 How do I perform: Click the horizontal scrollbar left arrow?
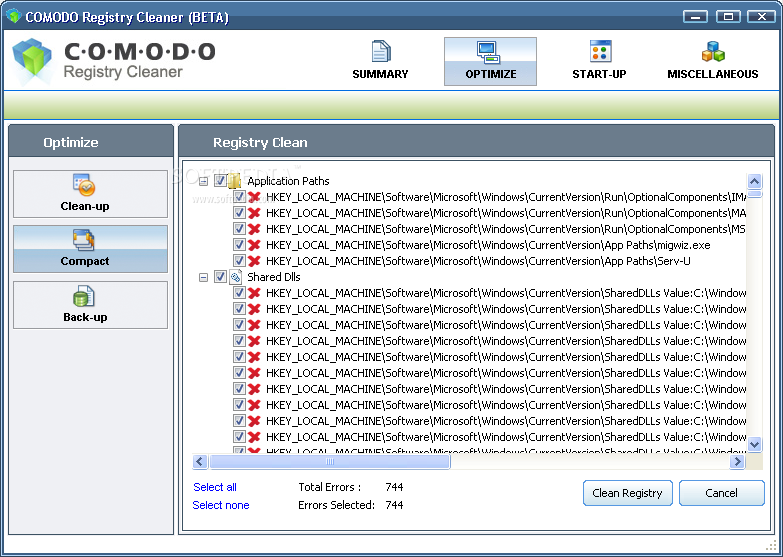[200, 462]
